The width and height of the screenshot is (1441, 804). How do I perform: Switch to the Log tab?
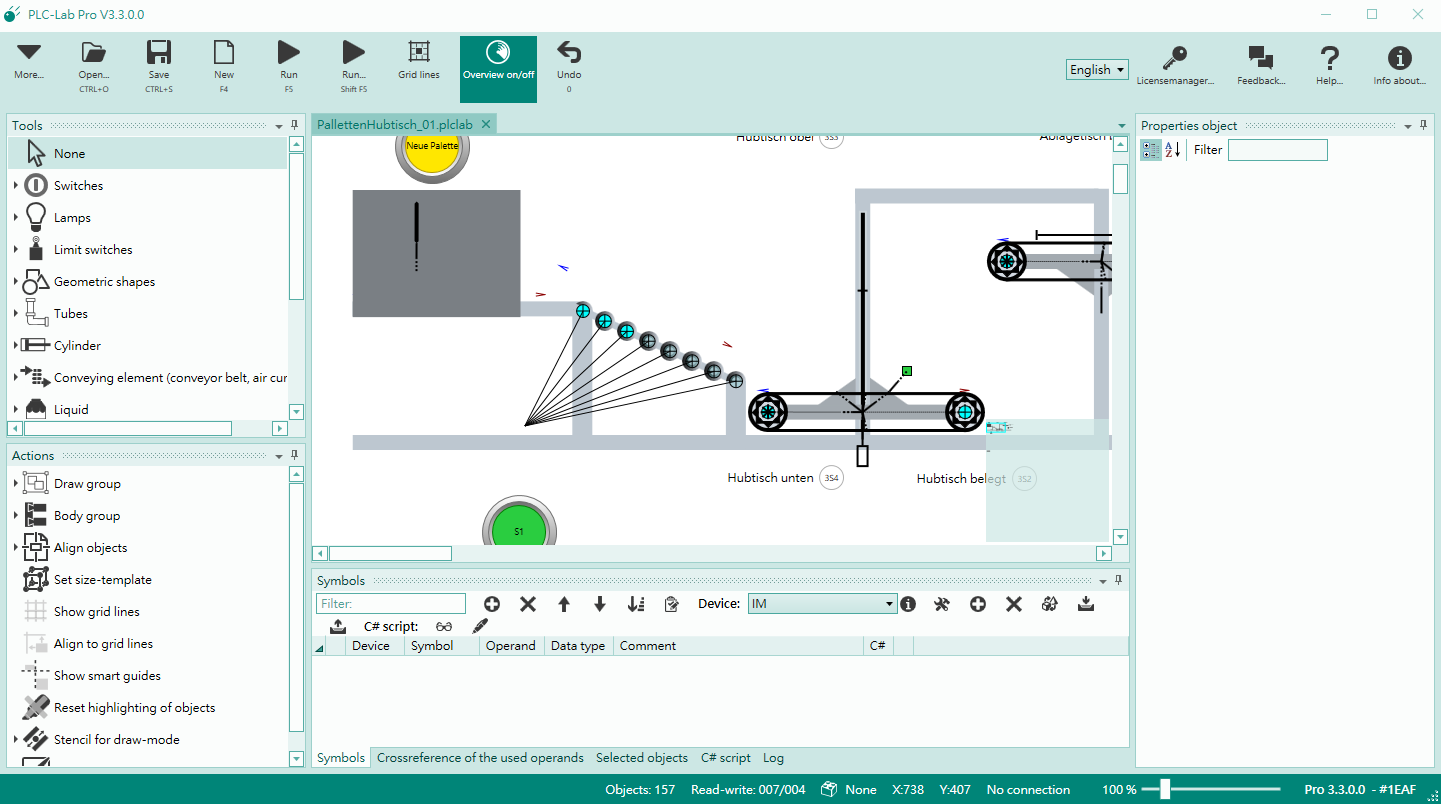[773, 758]
